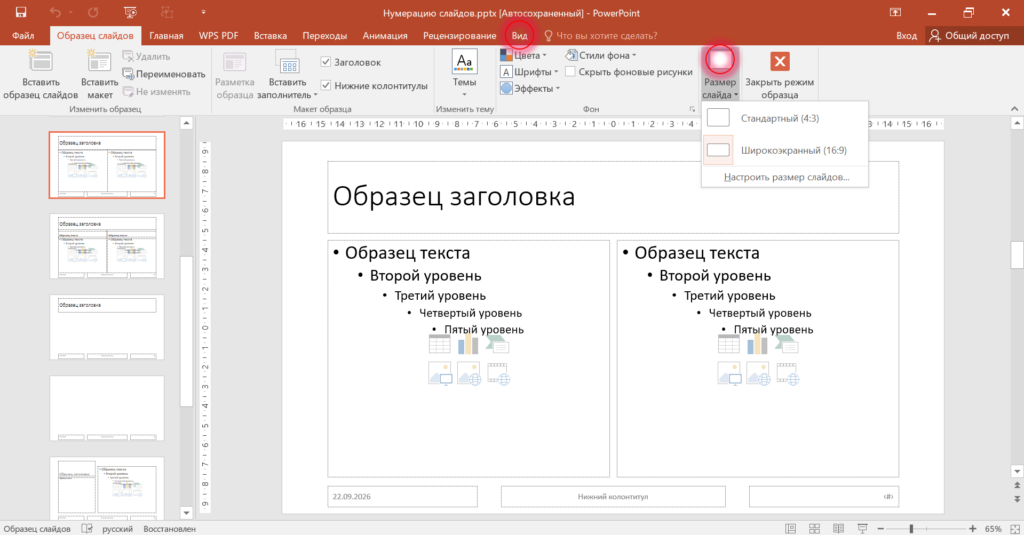Click the insert chart icon in right placeholder
This screenshot has height=535, width=1024.
(758, 344)
